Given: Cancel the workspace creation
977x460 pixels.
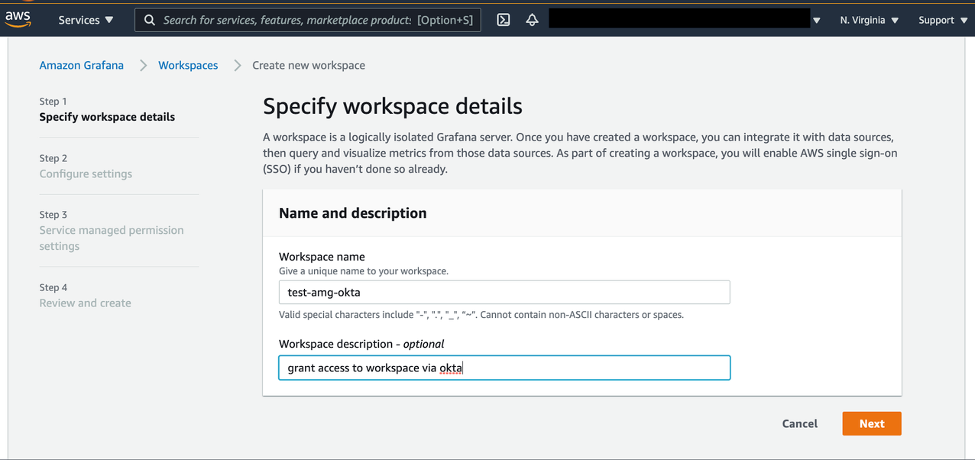Looking at the screenshot, I should (799, 424).
